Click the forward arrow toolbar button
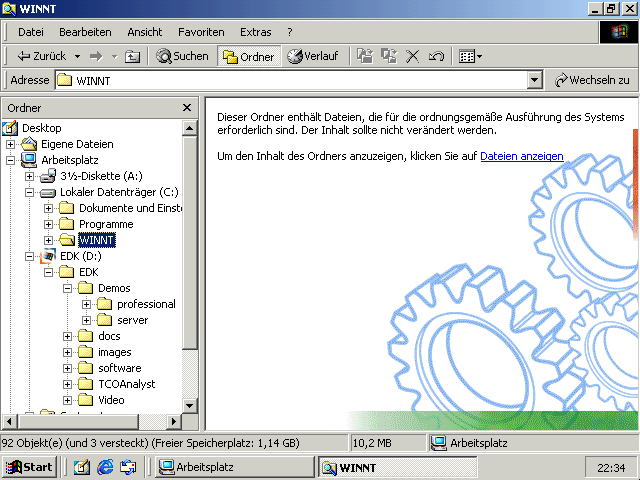Viewport: 640px width, 480px height. click(x=96, y=56)
